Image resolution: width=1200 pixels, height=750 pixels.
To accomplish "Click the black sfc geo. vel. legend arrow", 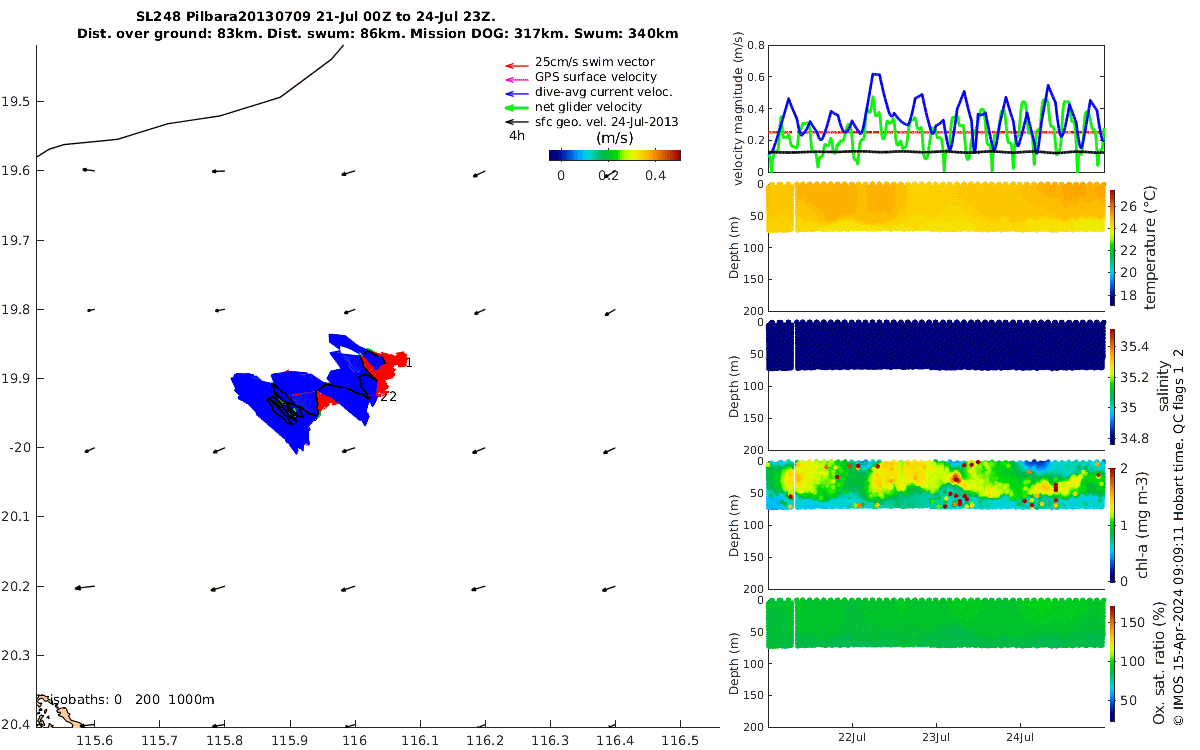I will click(516, 122).
